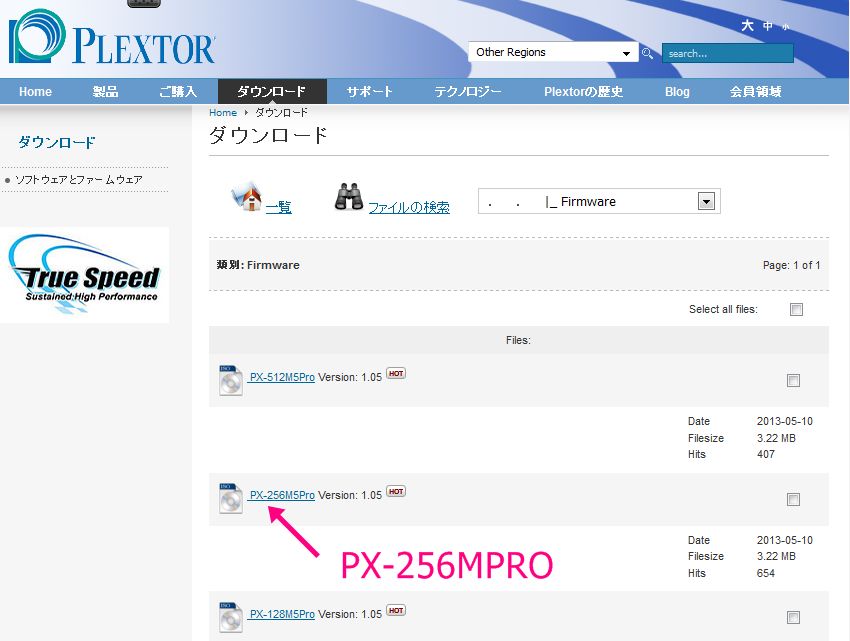Open the Firmware category dropdown
This screenshot has width=850, height=641.
[x=599, y=201]
